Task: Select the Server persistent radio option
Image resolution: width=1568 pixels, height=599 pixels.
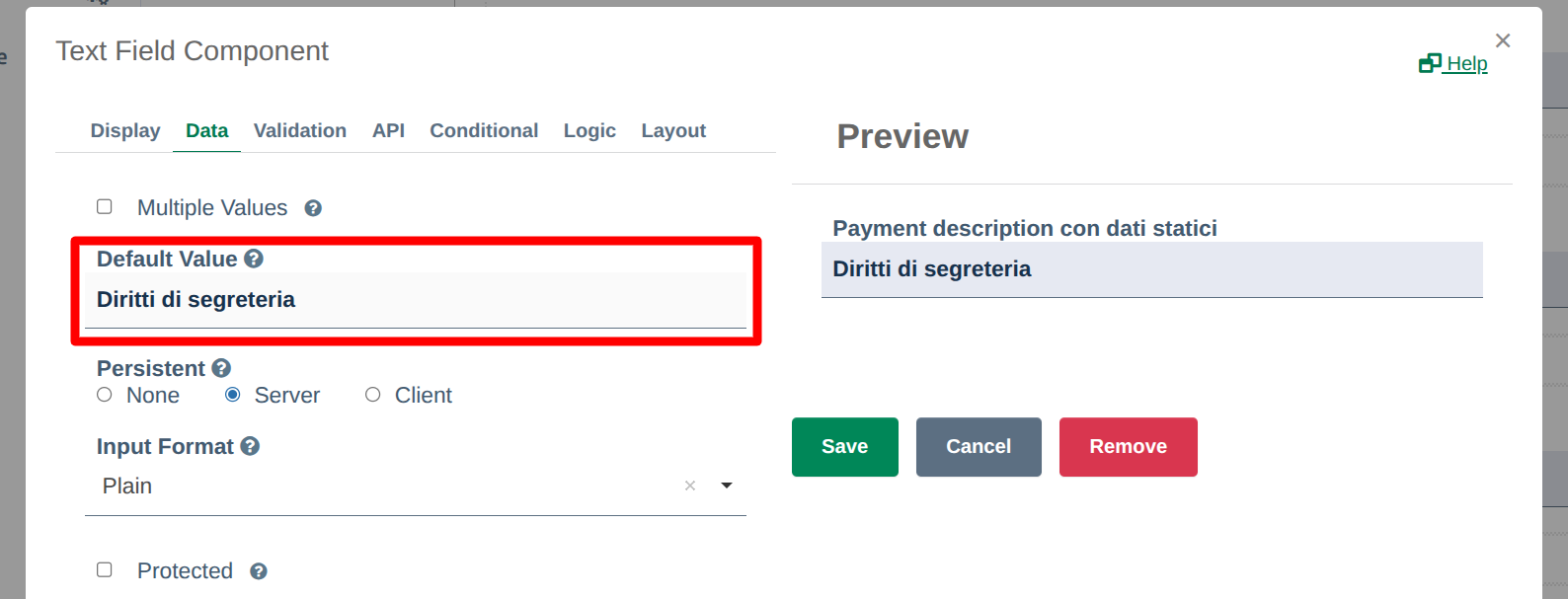Action: [233, 395]
